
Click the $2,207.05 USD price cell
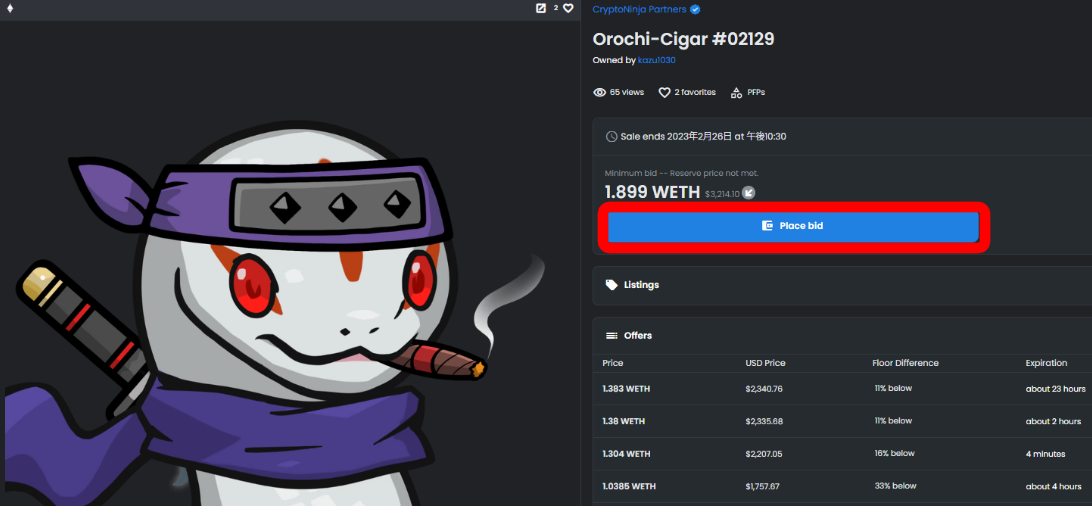coord(764,454)
